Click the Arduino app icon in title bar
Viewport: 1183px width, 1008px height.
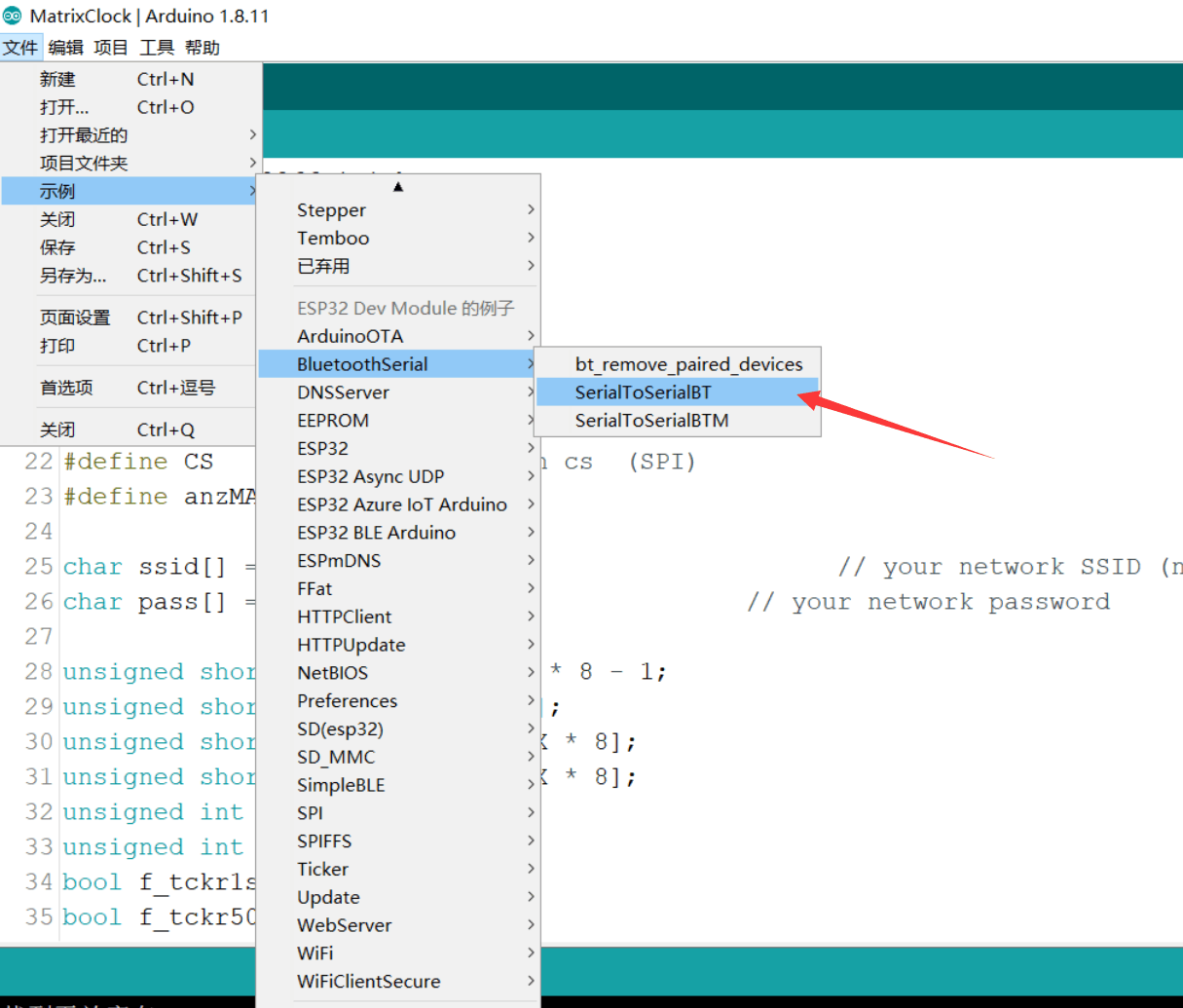[x=13, y=16]
